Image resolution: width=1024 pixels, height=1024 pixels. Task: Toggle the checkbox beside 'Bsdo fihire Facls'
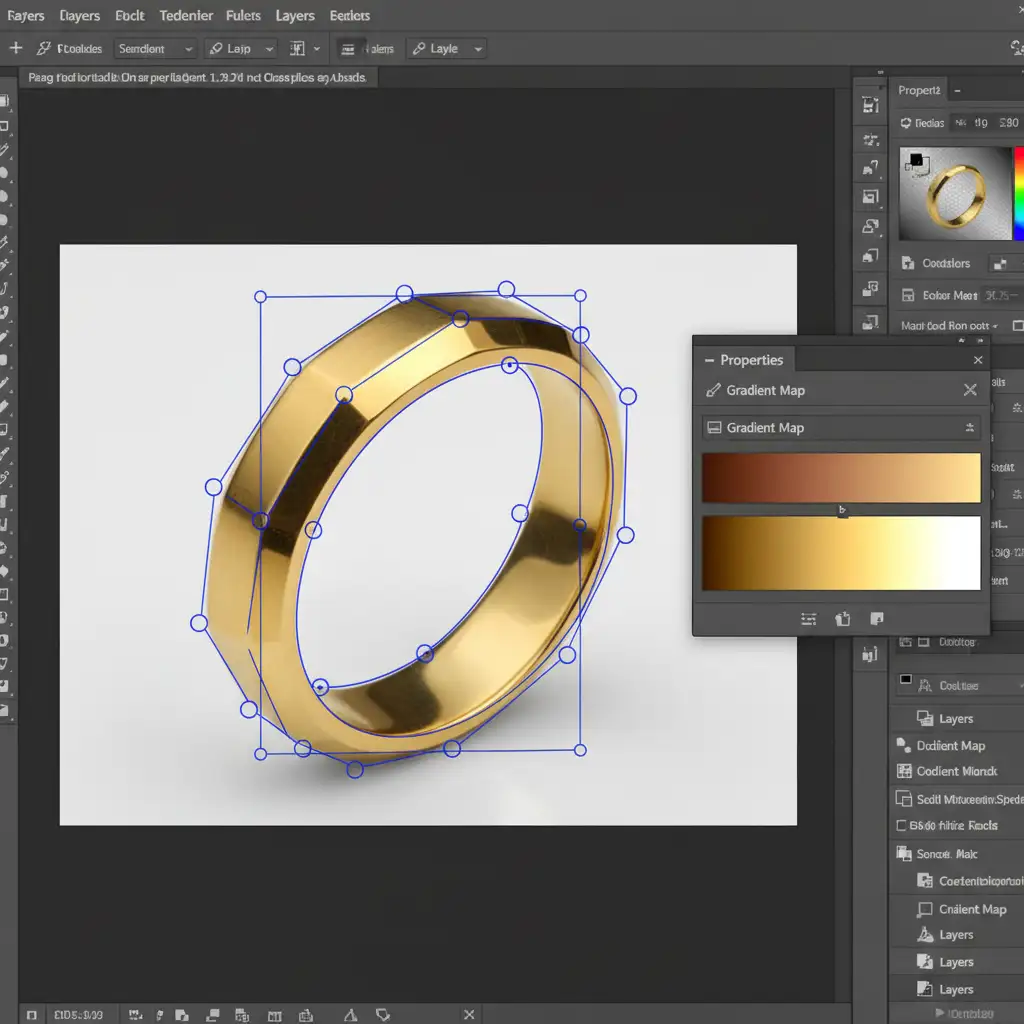click(901, 826)
